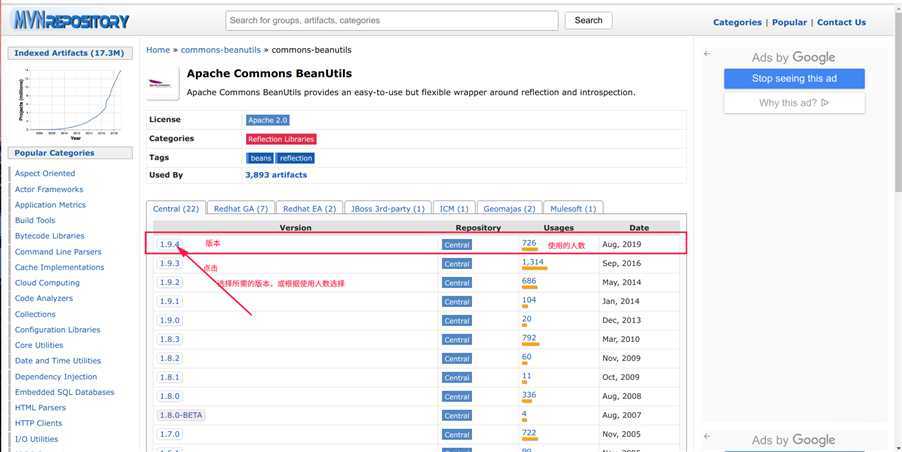Click the back arrow above the top ad
902x452 pixels.
click(707, 53)
